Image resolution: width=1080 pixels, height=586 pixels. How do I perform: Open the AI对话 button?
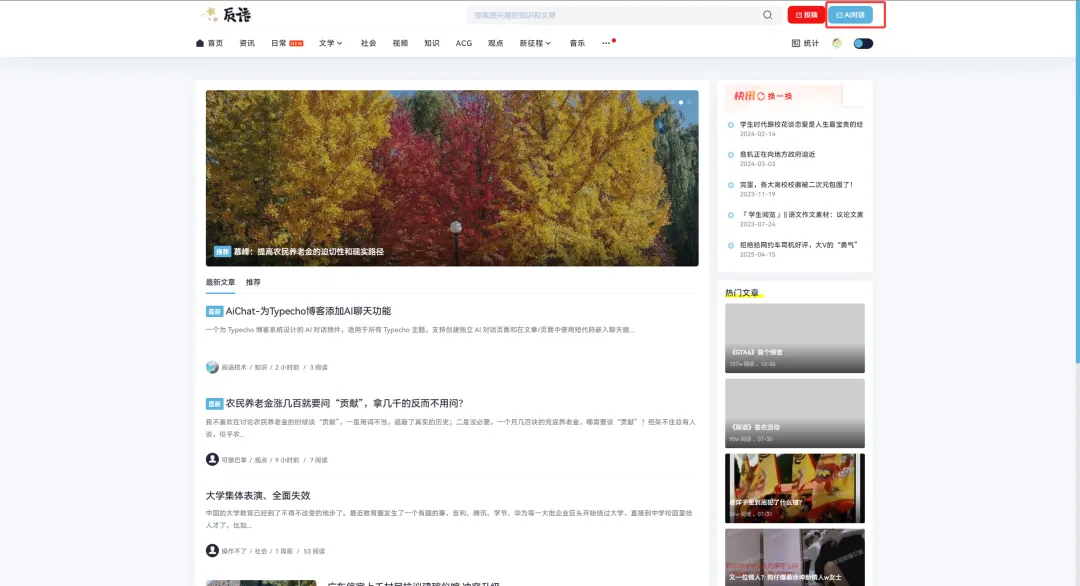pyautogui.click(x=850, y=15)
